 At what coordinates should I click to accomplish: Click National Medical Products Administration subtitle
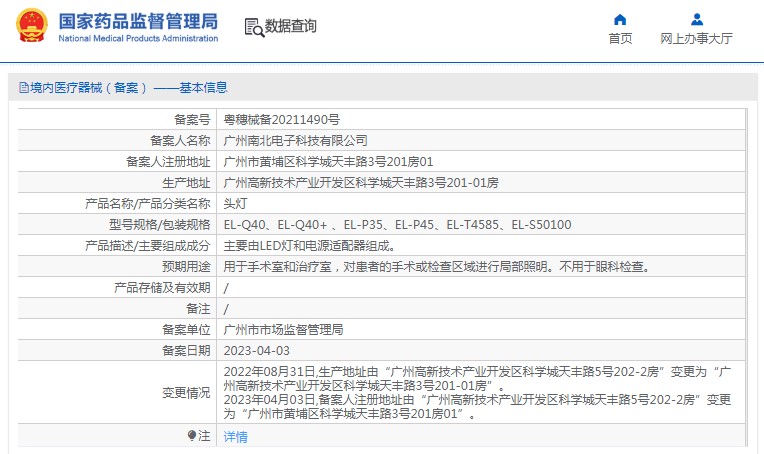[x=138, y=38]
